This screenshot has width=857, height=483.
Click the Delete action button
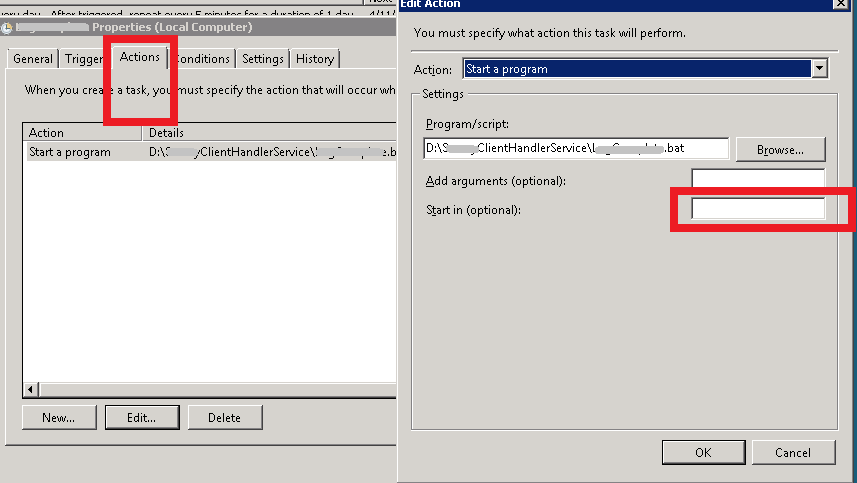pyautogui.click(x=224, y=417)
